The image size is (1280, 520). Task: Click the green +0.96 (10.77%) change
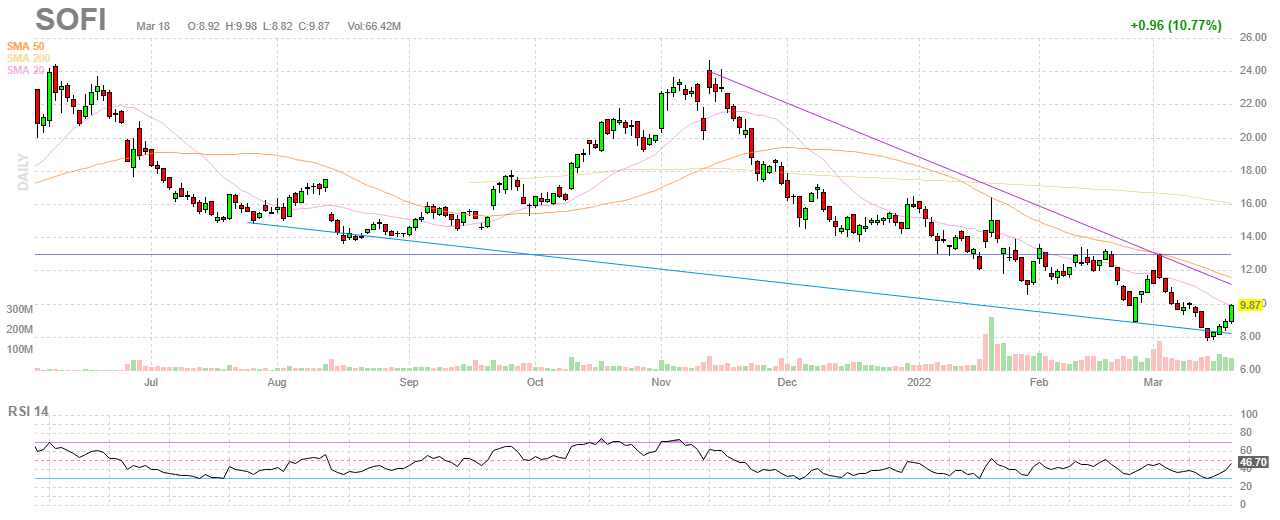(x=1175, y=25)
